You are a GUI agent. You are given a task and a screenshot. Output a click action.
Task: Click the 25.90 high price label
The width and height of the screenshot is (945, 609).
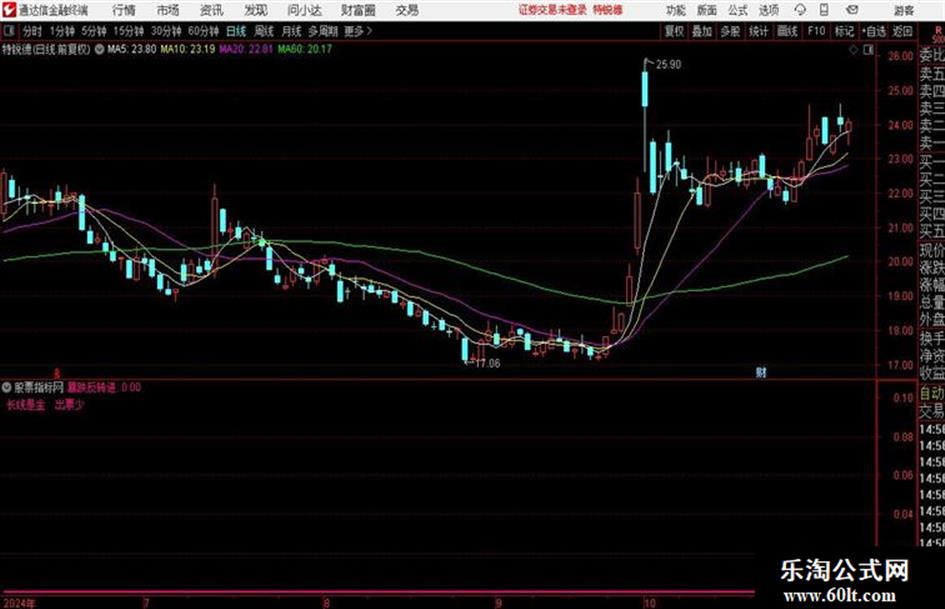click(668, 65)
